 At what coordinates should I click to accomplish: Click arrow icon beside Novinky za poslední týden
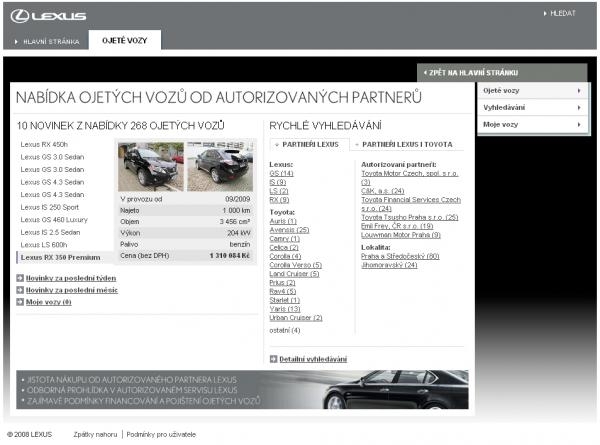(x=20, y=278)
